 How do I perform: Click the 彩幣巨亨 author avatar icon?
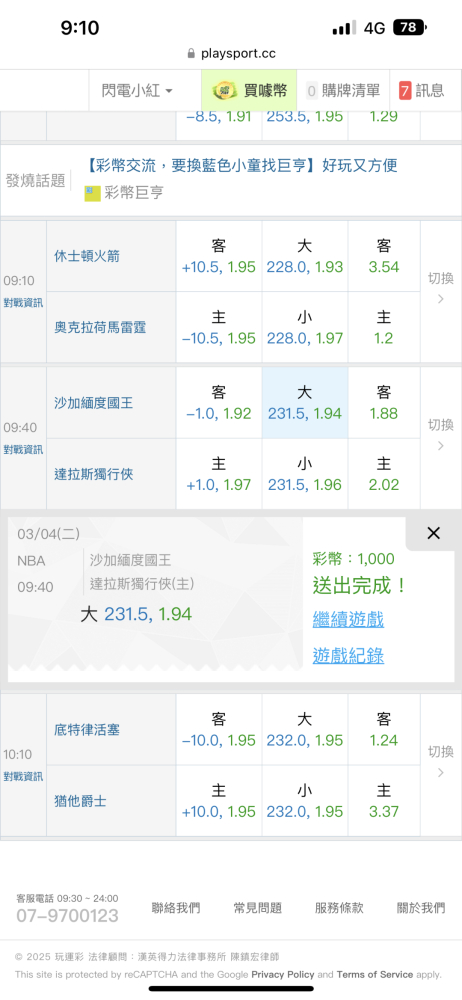pos(93,193)
